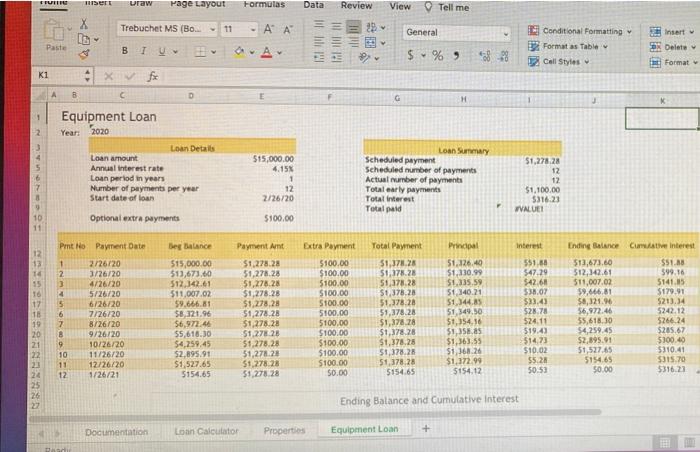Click the Paste clipboard icon
Image resolution: width=700 pixels, height=452 pixels.
tap(54, 30)
